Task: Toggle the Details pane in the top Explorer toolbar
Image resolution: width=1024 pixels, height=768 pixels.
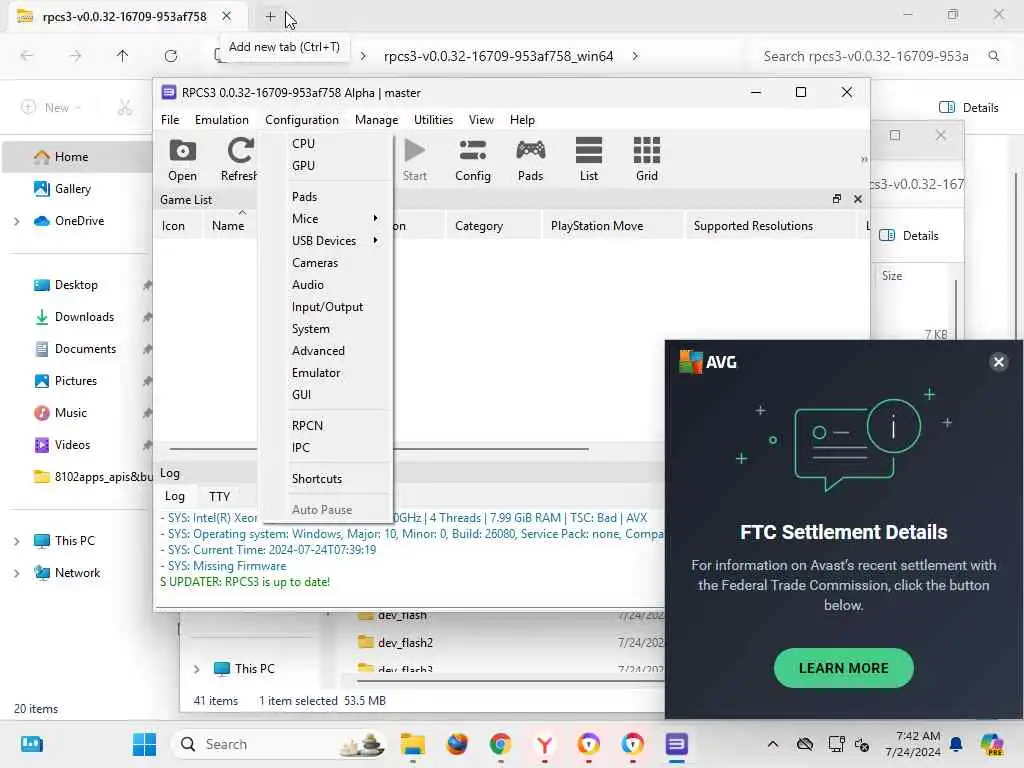Action: click(x=968, y=108)
